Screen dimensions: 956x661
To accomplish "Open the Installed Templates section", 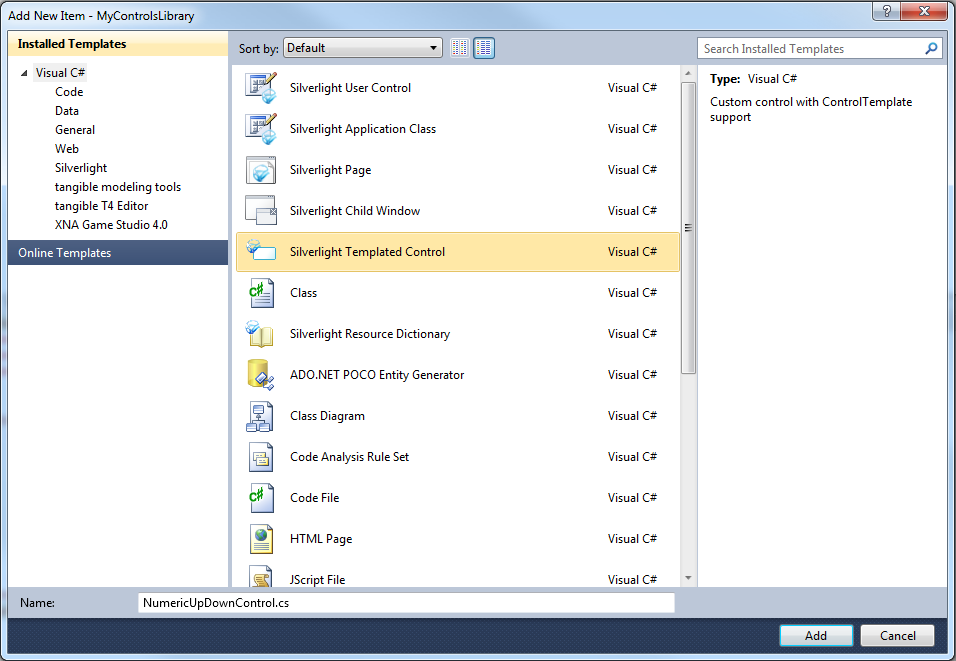I will point(118,44).
